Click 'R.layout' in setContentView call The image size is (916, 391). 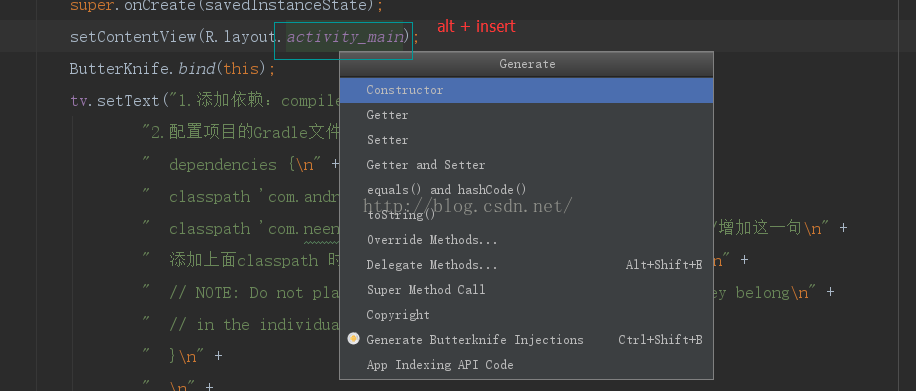(x=240, y=37)
